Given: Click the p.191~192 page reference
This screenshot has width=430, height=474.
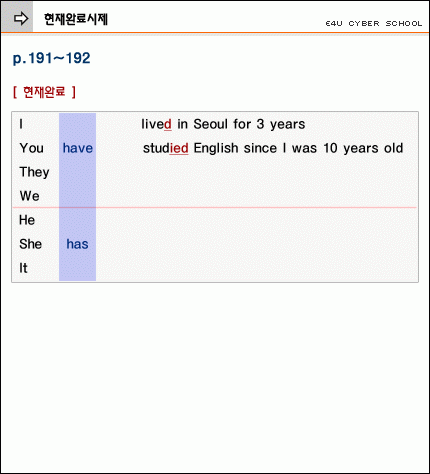Looking at the screenshot, I should click(52, 58).
